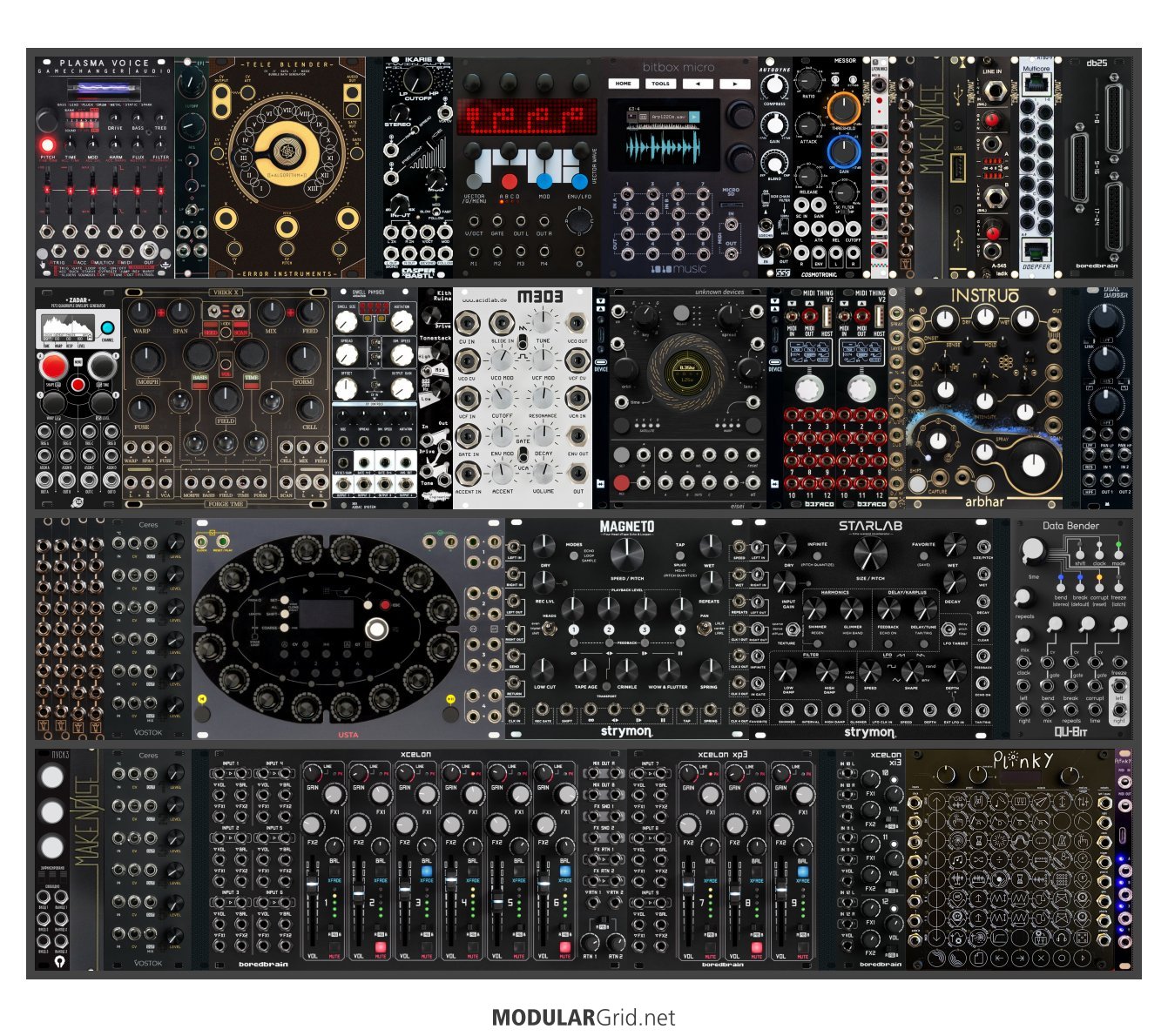Click the green mode button on Data Bender
This screenshot has width=1168, height=1036.
1118,553
